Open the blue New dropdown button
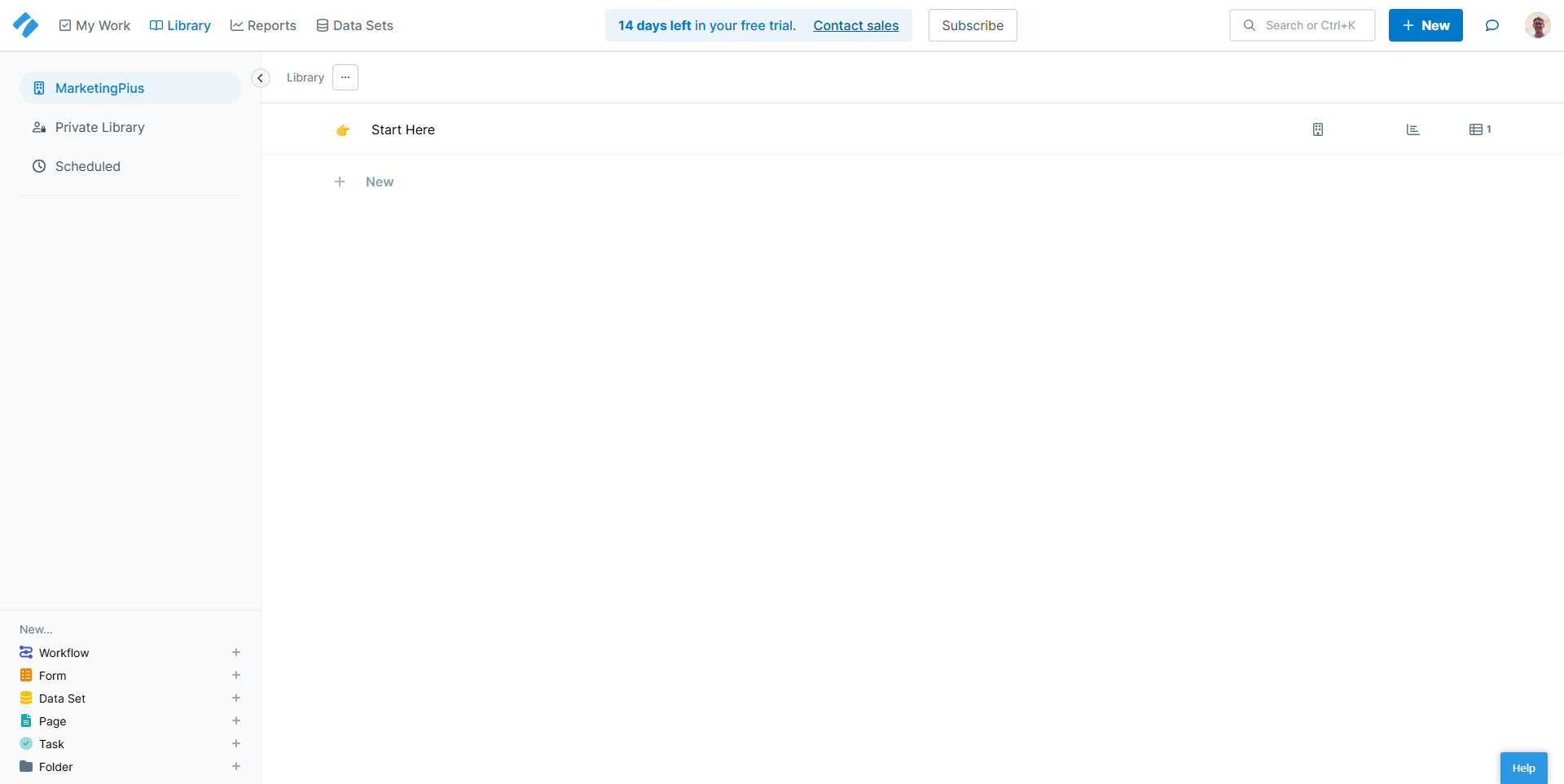 (1425, 25)
